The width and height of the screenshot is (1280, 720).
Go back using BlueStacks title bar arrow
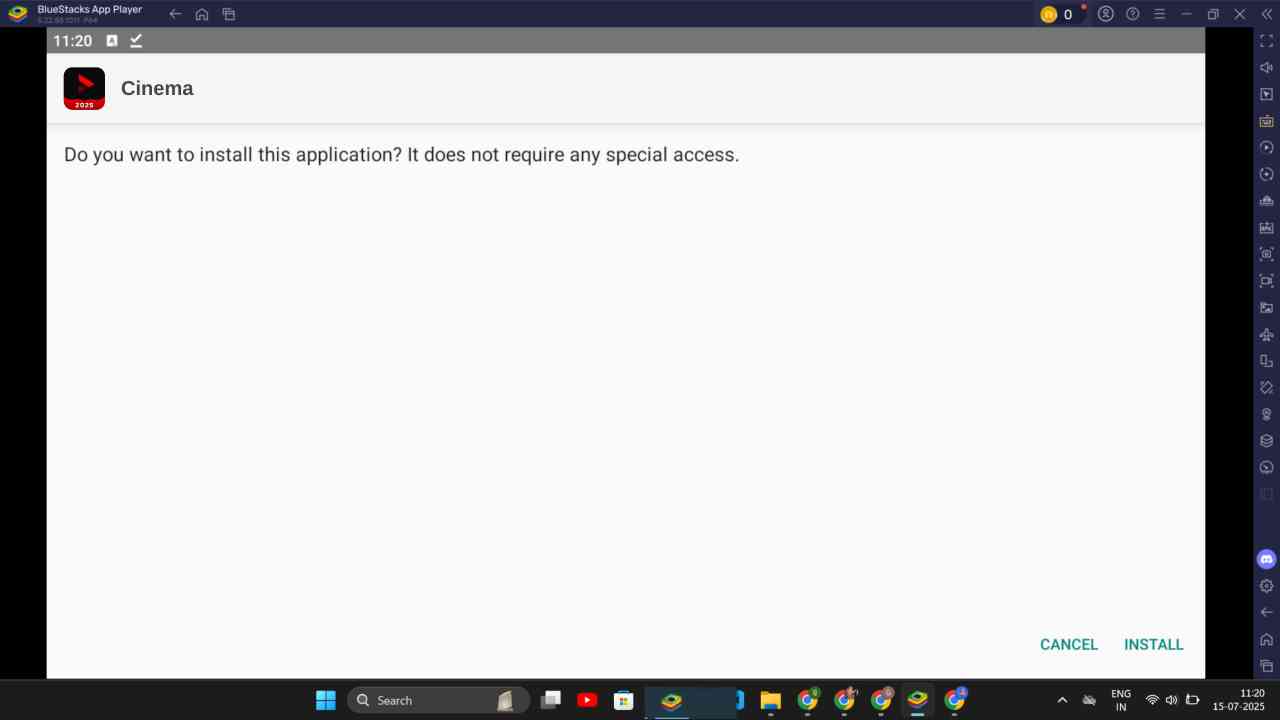[175, 14]
